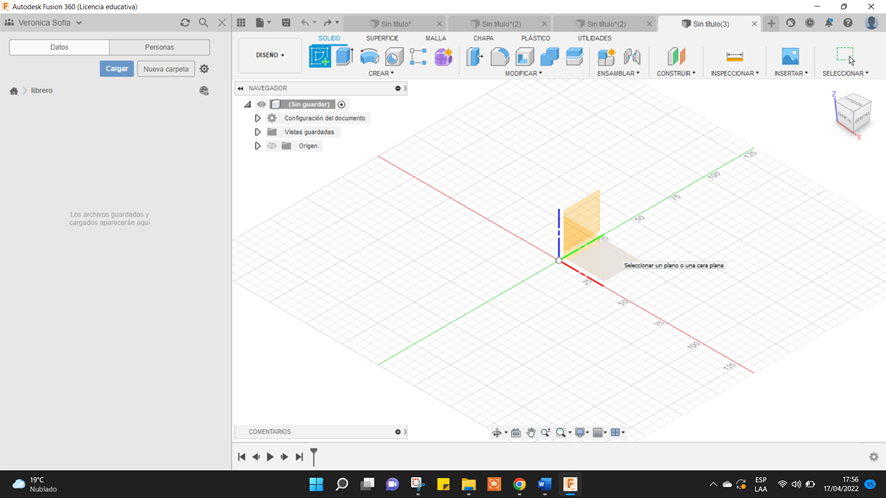
Task: Activate the Sin guardar component radio button
Action: 341,104
